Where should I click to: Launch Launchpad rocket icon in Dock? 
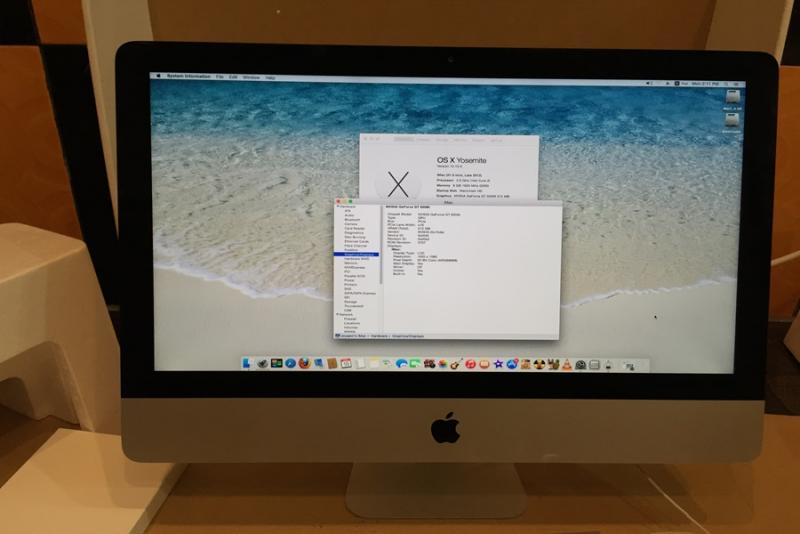click(262, 364)
